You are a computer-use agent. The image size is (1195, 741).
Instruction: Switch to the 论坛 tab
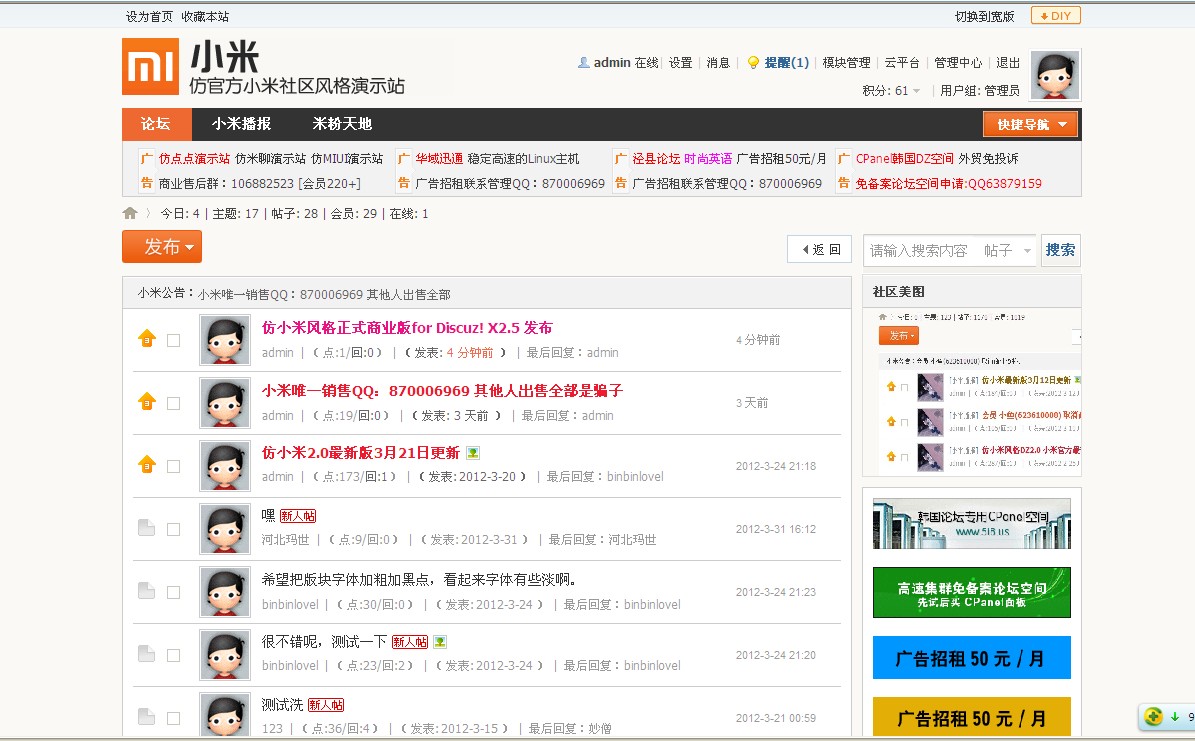pos(155,124)
